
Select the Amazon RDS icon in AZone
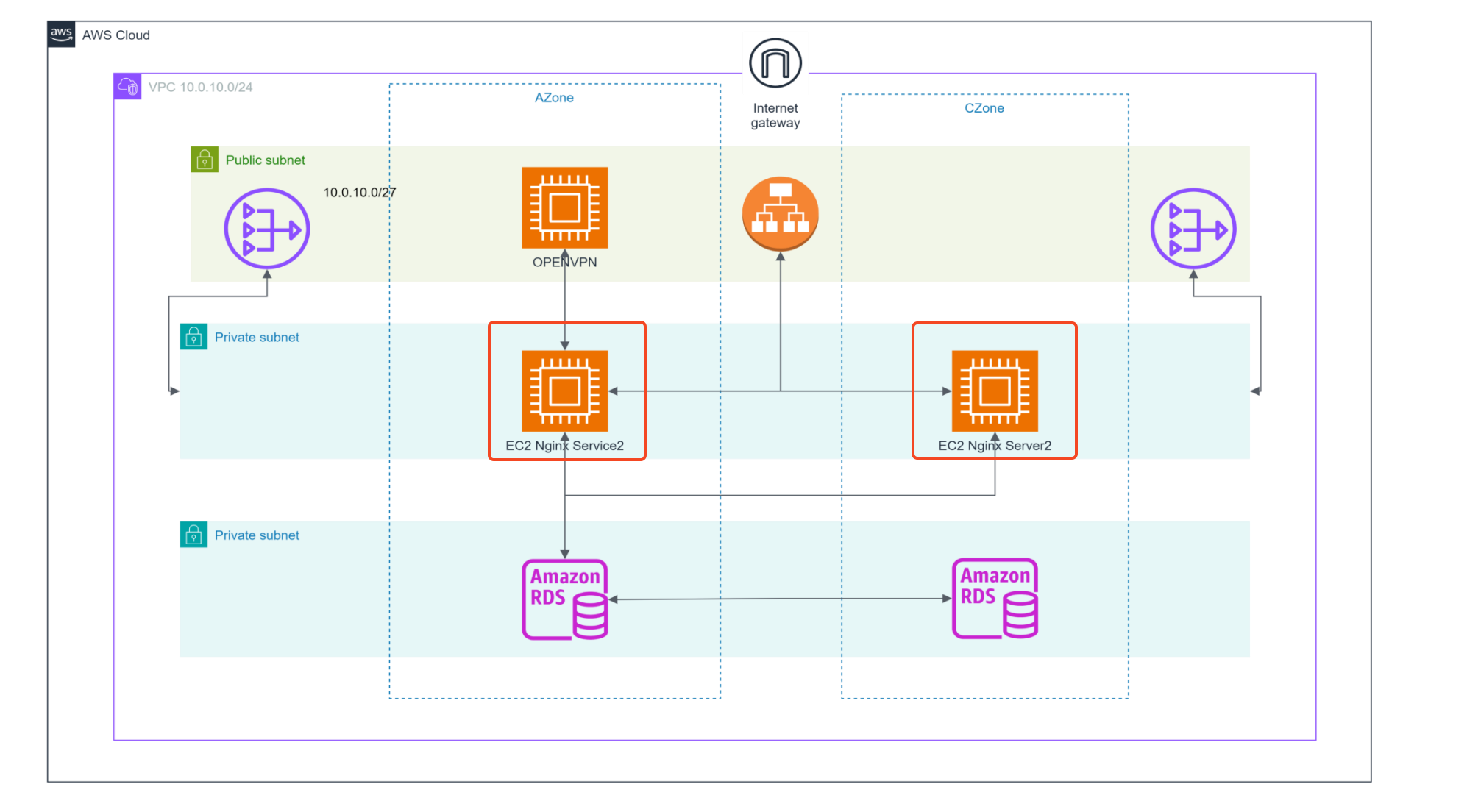pyautogui.click(x=564, y=599)
